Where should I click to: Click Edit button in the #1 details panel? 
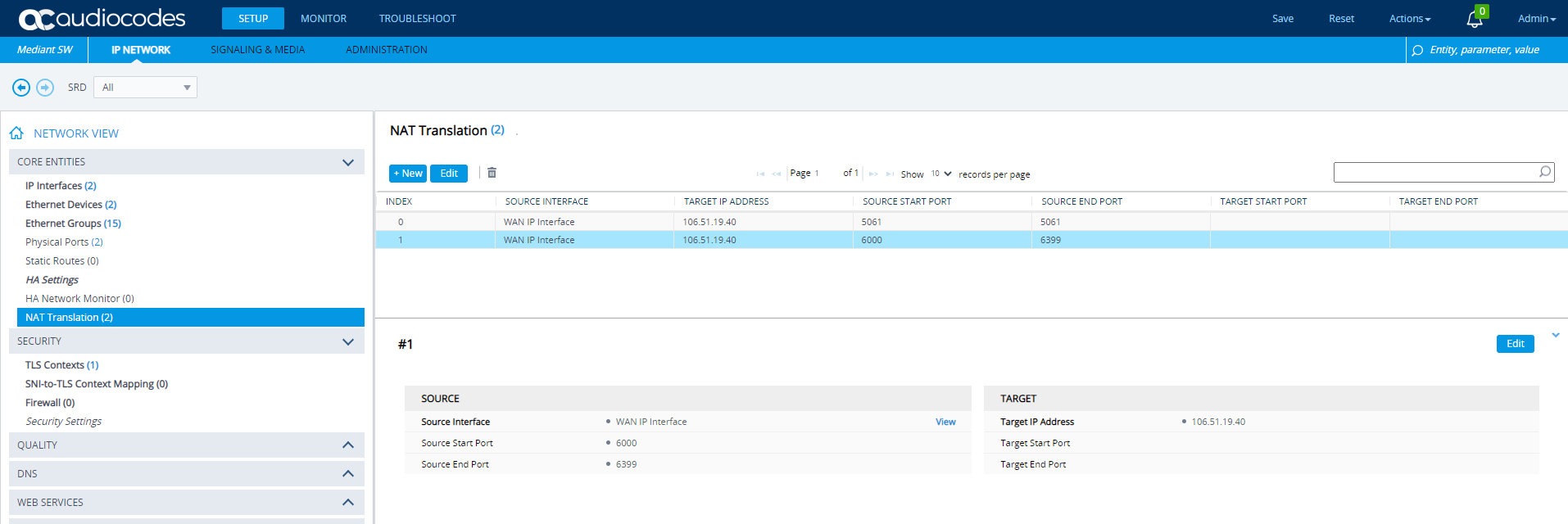pos(1516,344)
